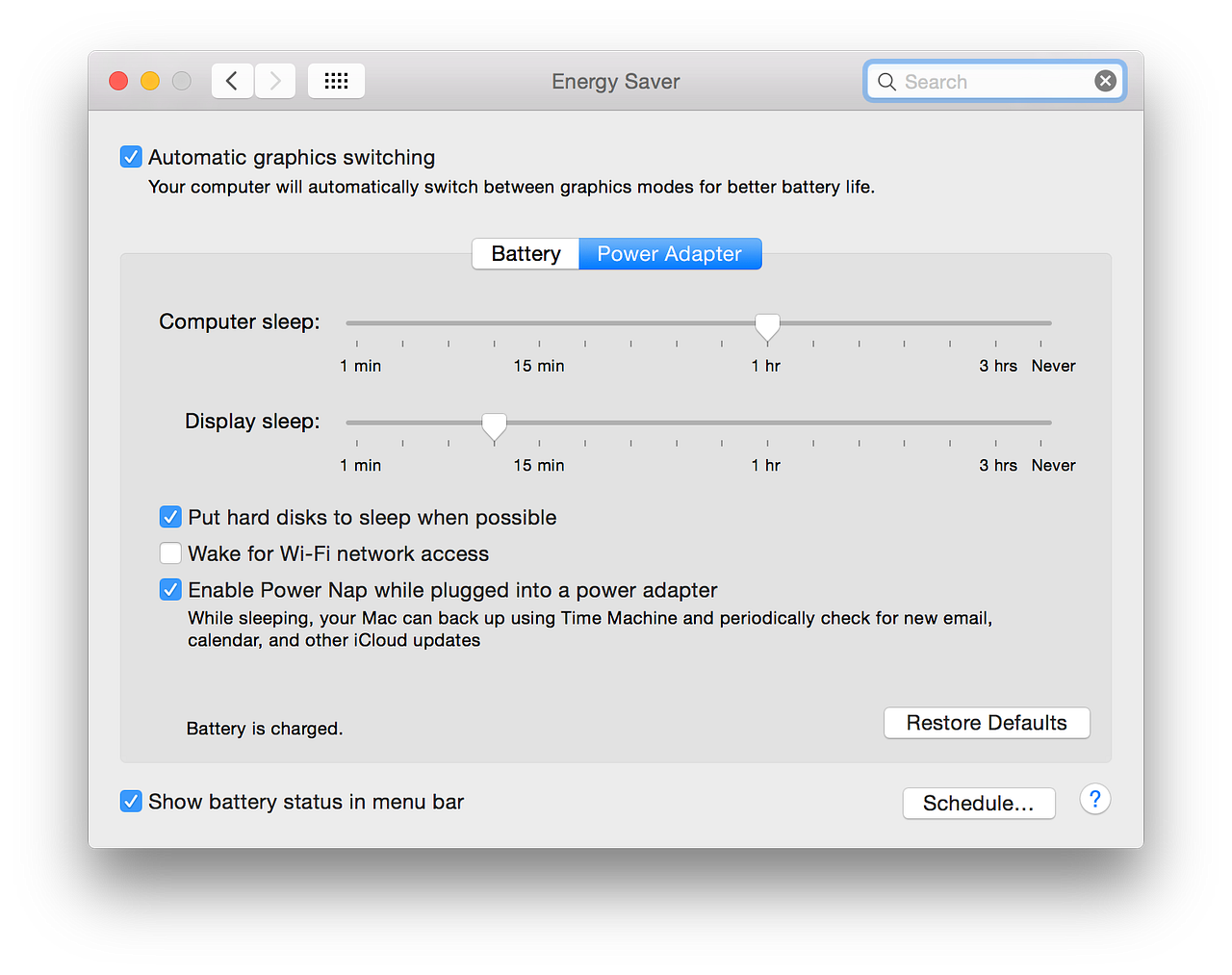Screen dimensions: 1232x975
Task: Click the back navigation arrow
Action: click(232, 80)
